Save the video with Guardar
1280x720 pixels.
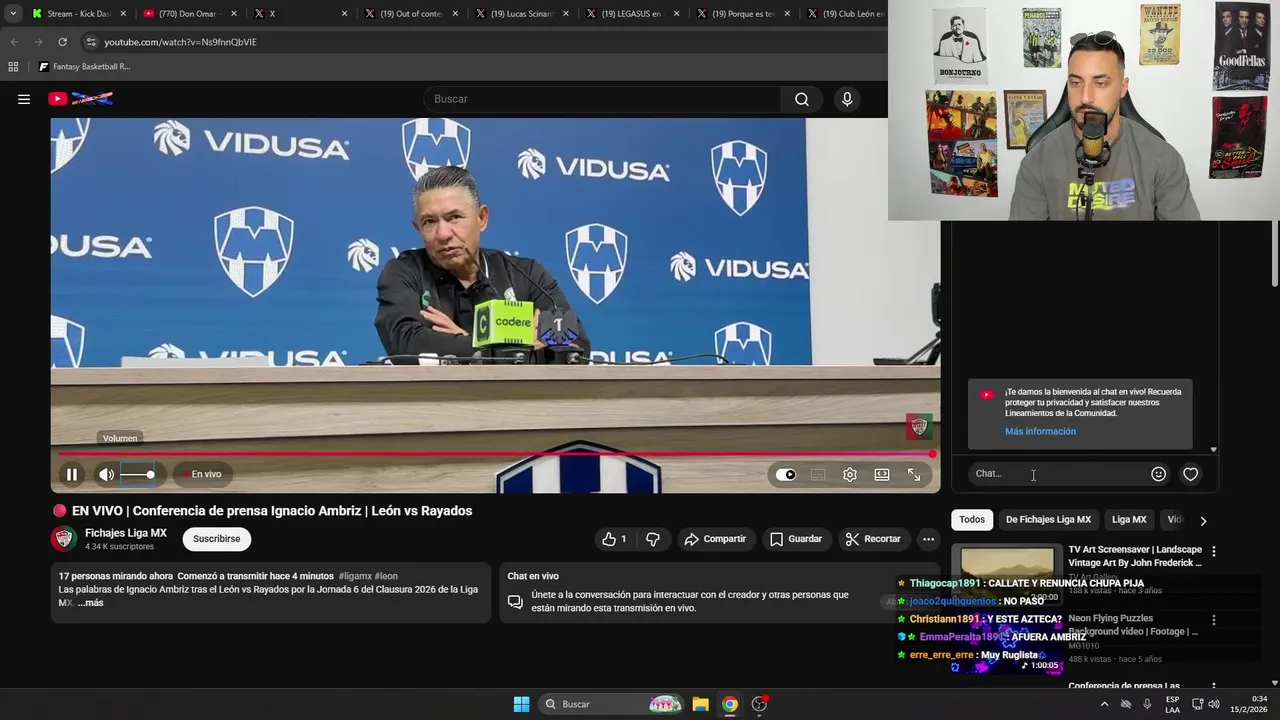[795, 539]
